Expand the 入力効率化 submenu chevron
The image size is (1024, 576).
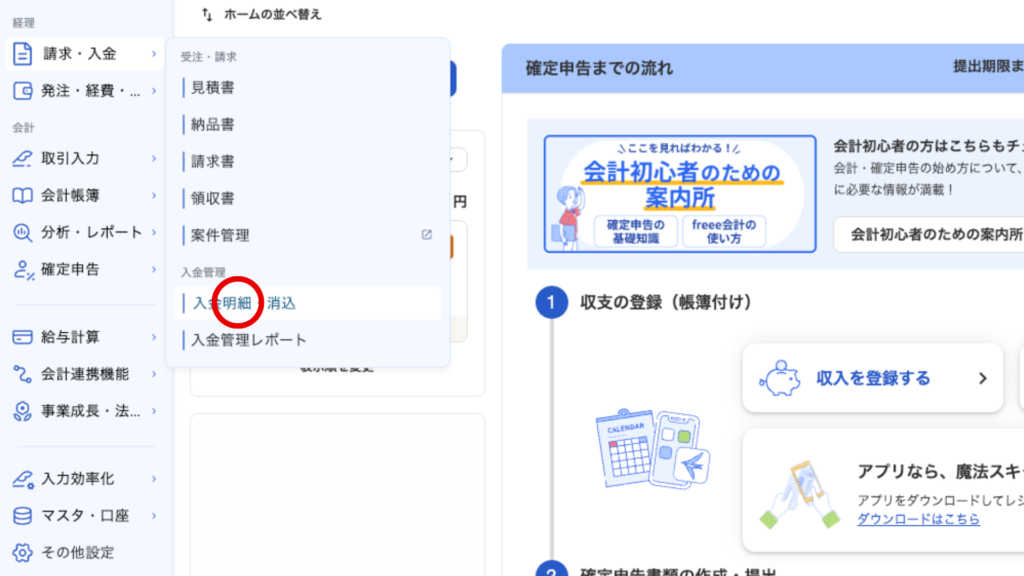(x=154, y=479)
